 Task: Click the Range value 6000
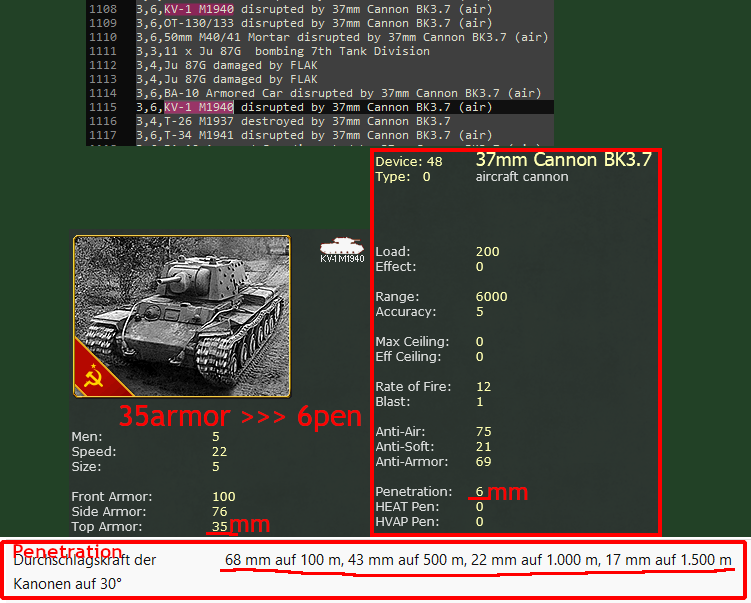click(491, 296)
